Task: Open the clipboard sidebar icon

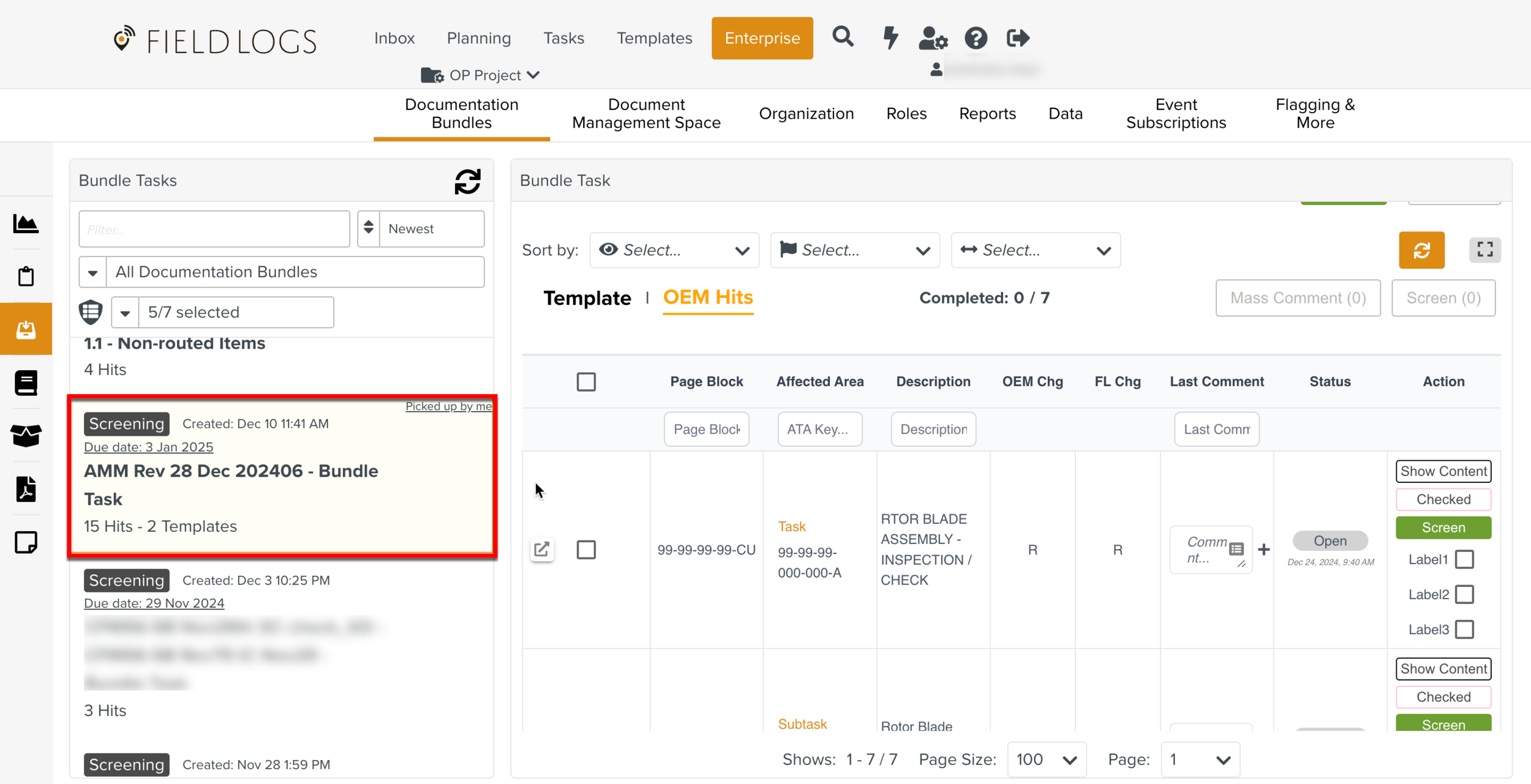Action: 26,277
